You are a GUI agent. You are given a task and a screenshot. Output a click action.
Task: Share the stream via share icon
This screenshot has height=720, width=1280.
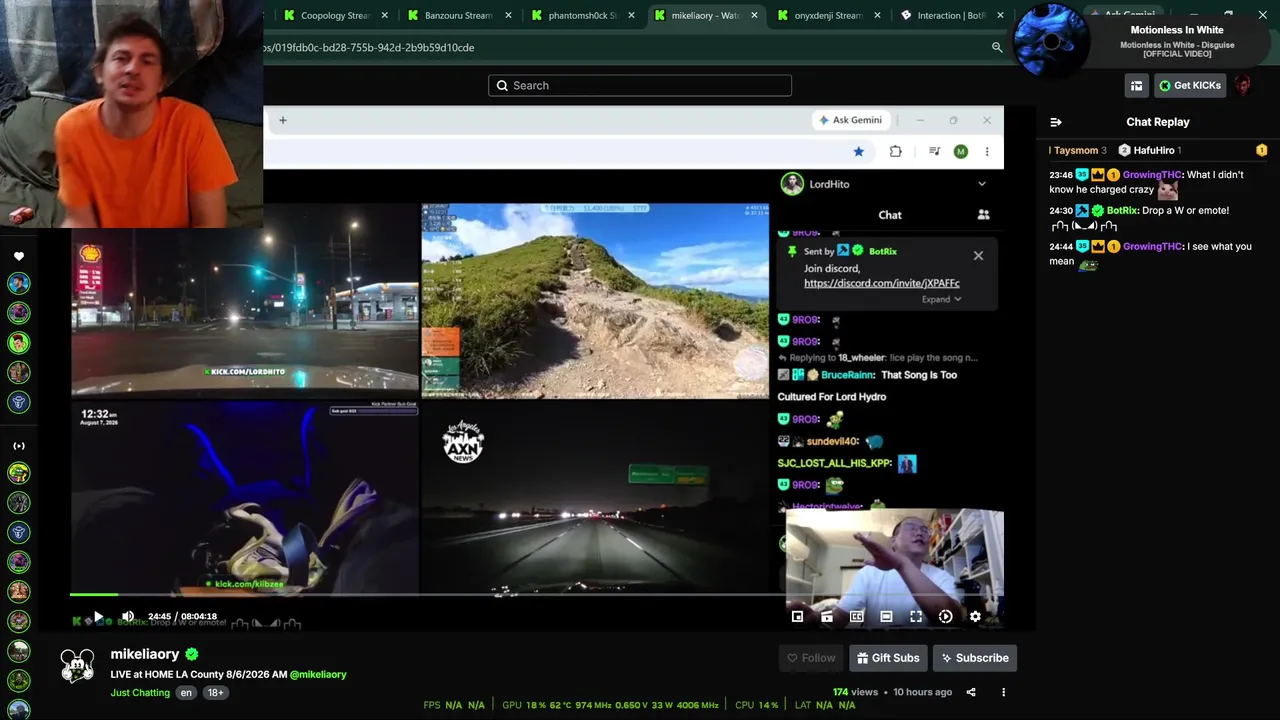(971, 692)
